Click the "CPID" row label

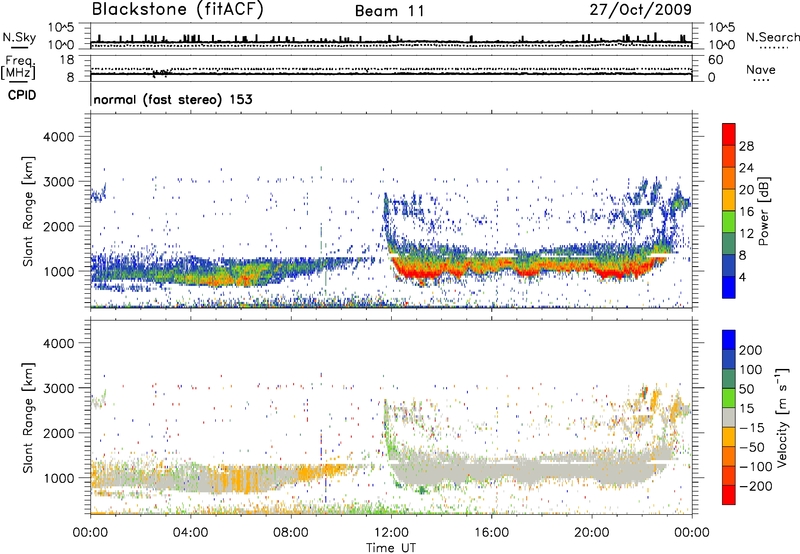tap(22, 95)
